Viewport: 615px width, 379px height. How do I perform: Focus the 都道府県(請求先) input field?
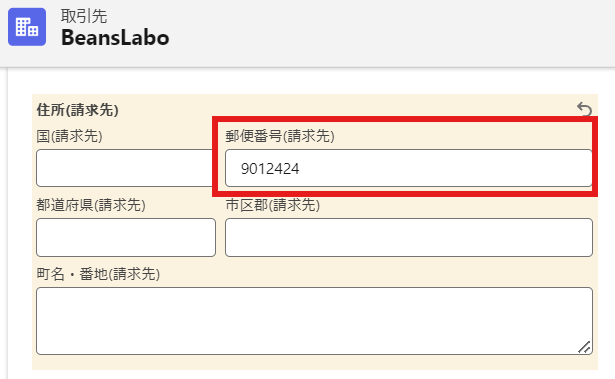click(x=126, y=237)
